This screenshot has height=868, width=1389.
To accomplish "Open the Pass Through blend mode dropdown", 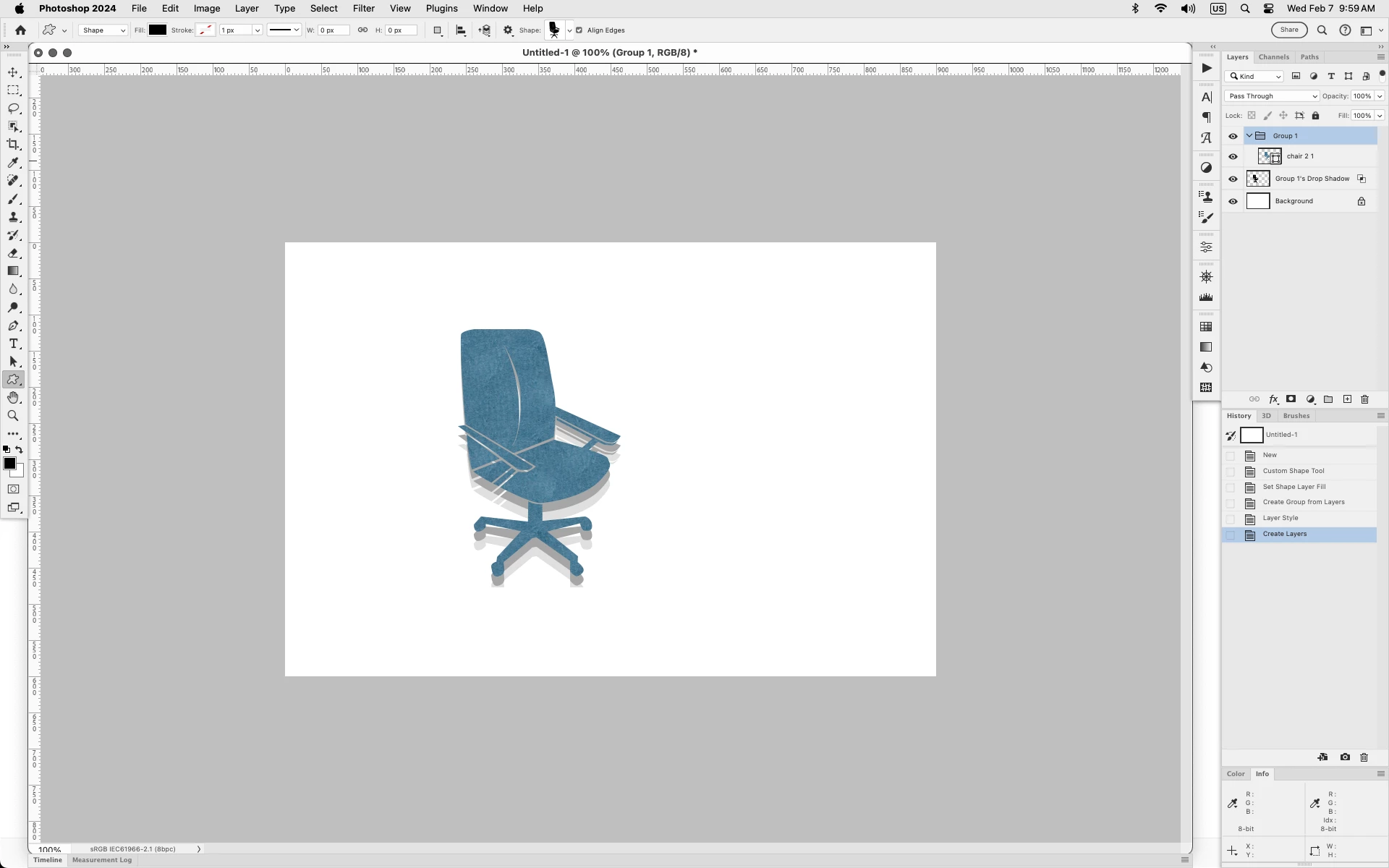I will click(x=1272, y=96).
